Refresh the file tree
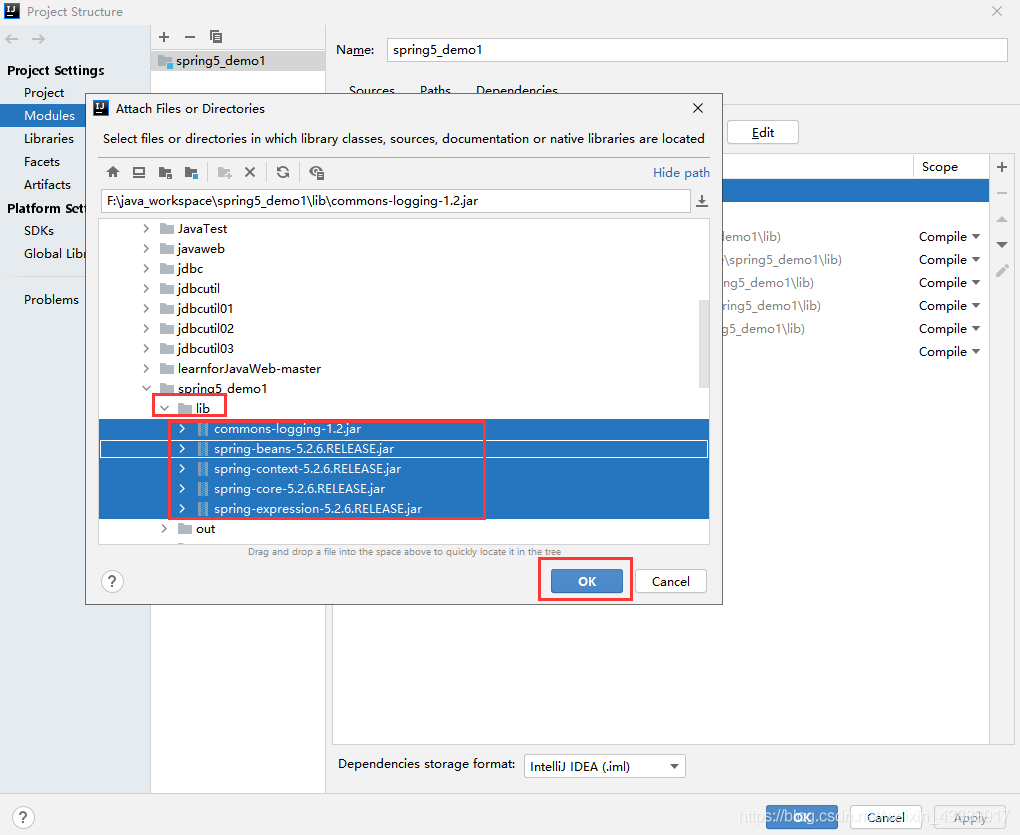 tap(283, 172)
